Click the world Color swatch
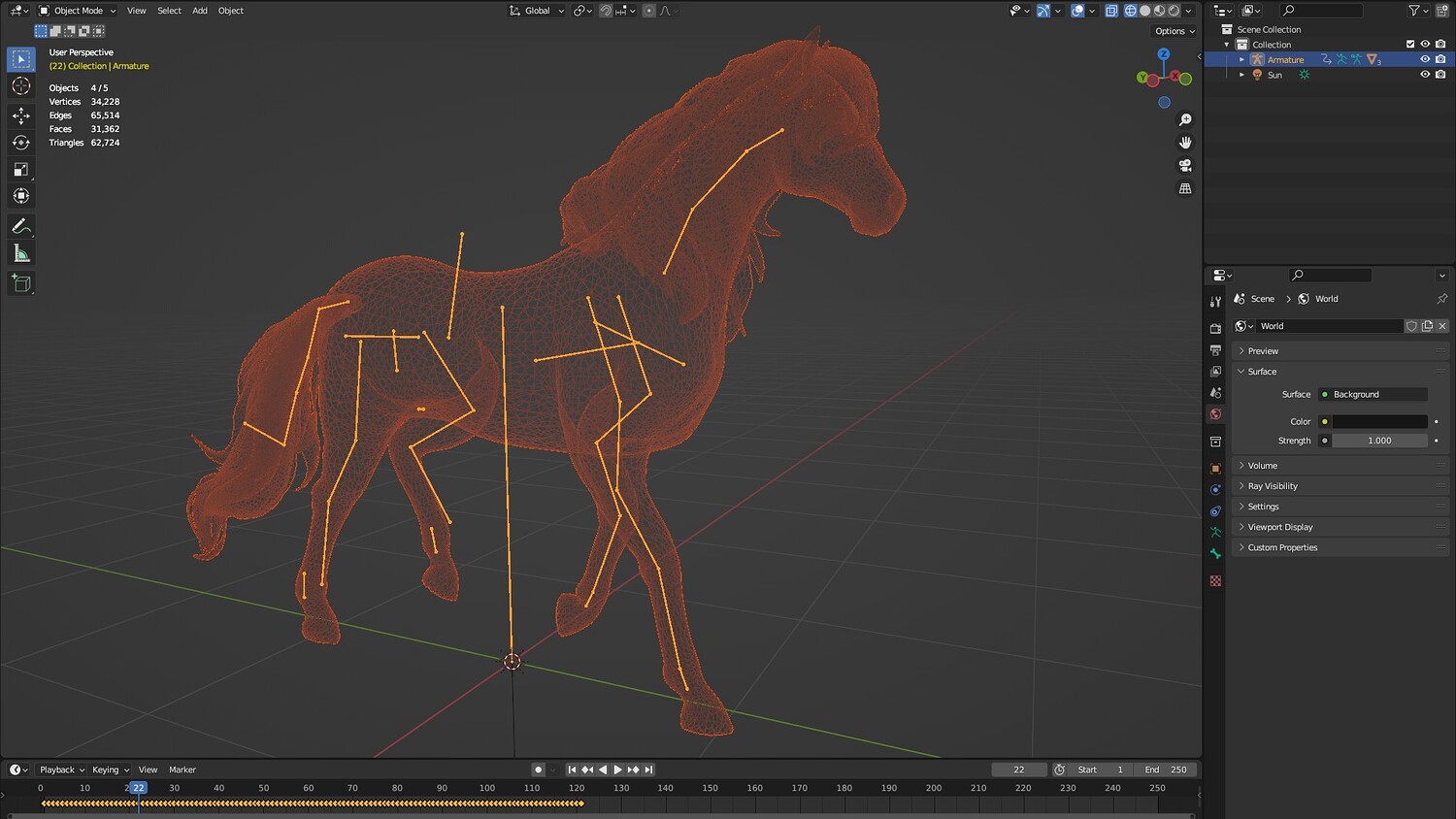Viewport: 1456px width, 819px height. point(1379,422)
